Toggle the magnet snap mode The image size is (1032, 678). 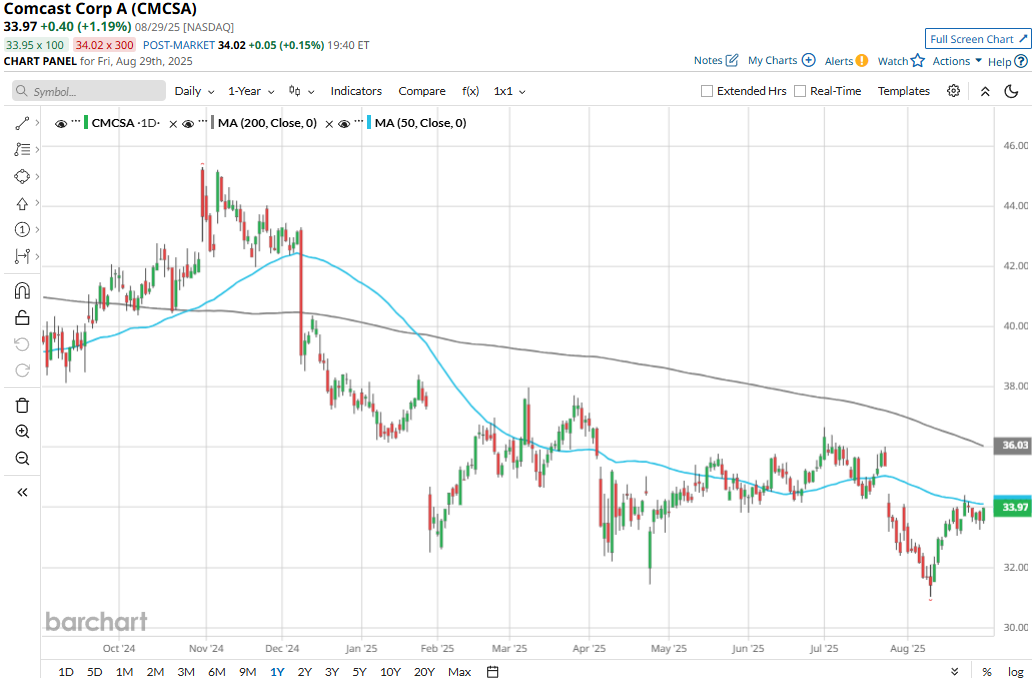(x=22, y=291)
